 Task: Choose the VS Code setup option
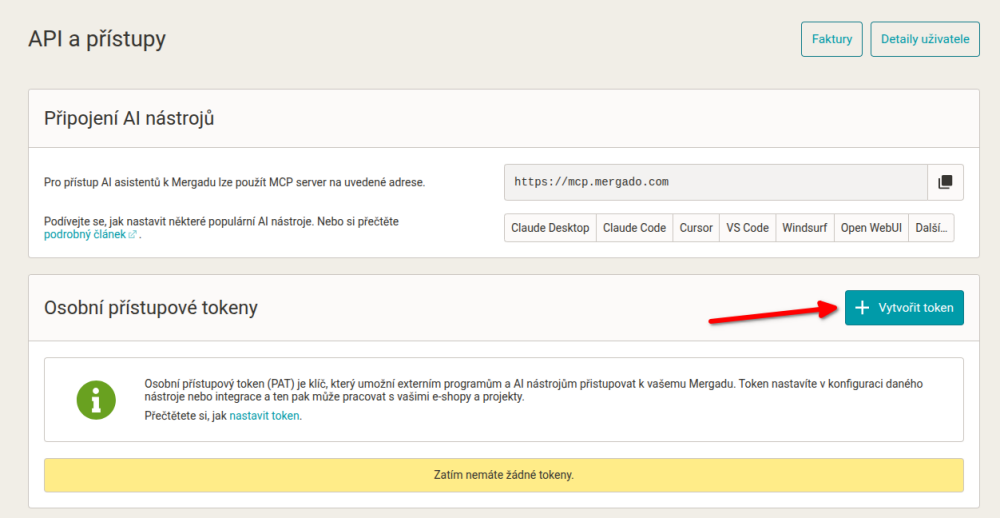747,228
